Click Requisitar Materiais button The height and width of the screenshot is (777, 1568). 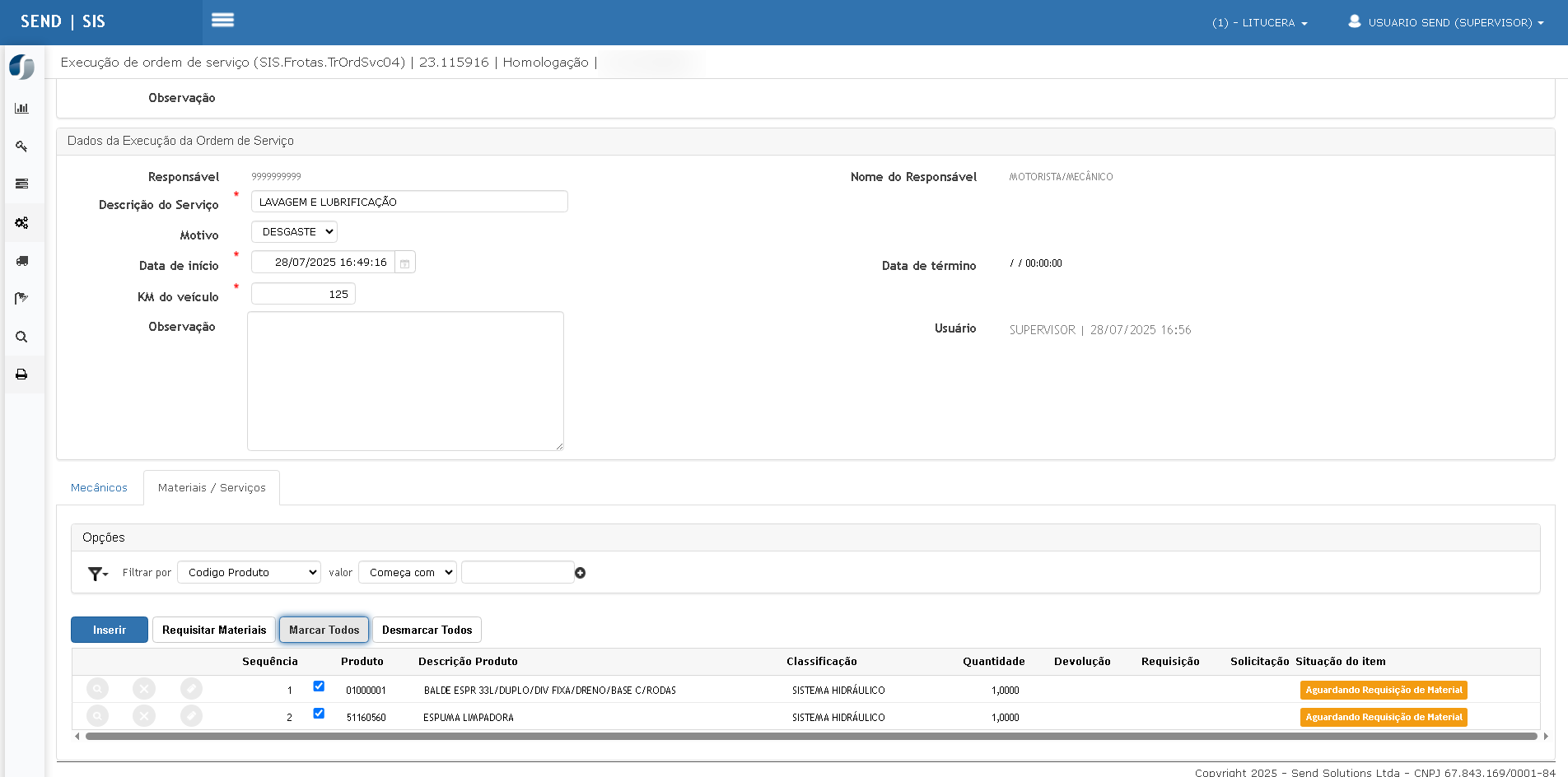click(x=214, y=630)
